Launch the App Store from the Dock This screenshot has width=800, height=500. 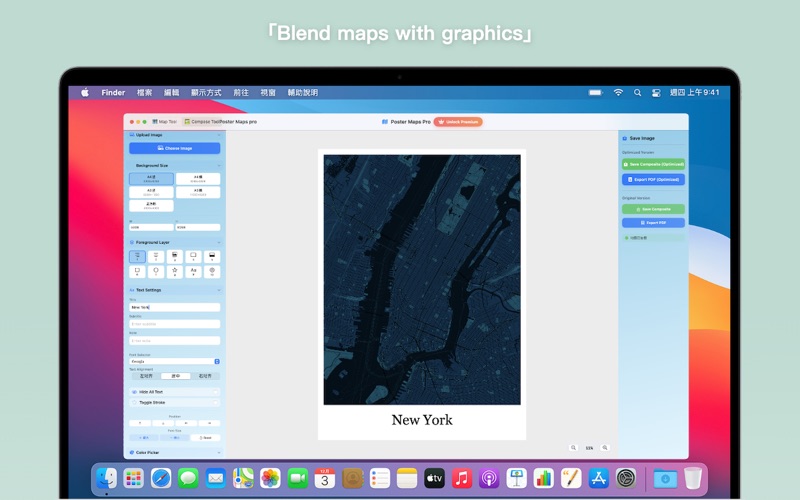pos(598,478)
